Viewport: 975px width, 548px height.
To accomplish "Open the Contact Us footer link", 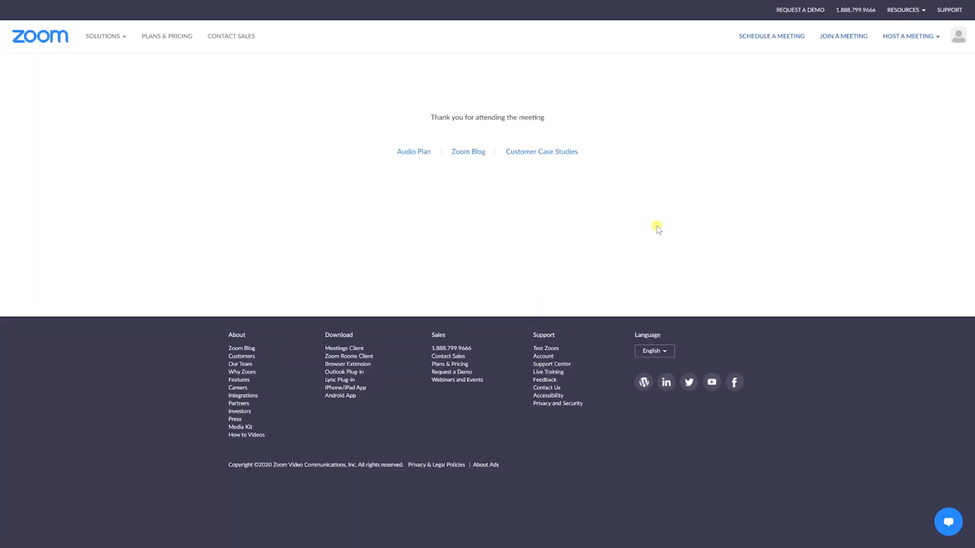I will [547, 388].
